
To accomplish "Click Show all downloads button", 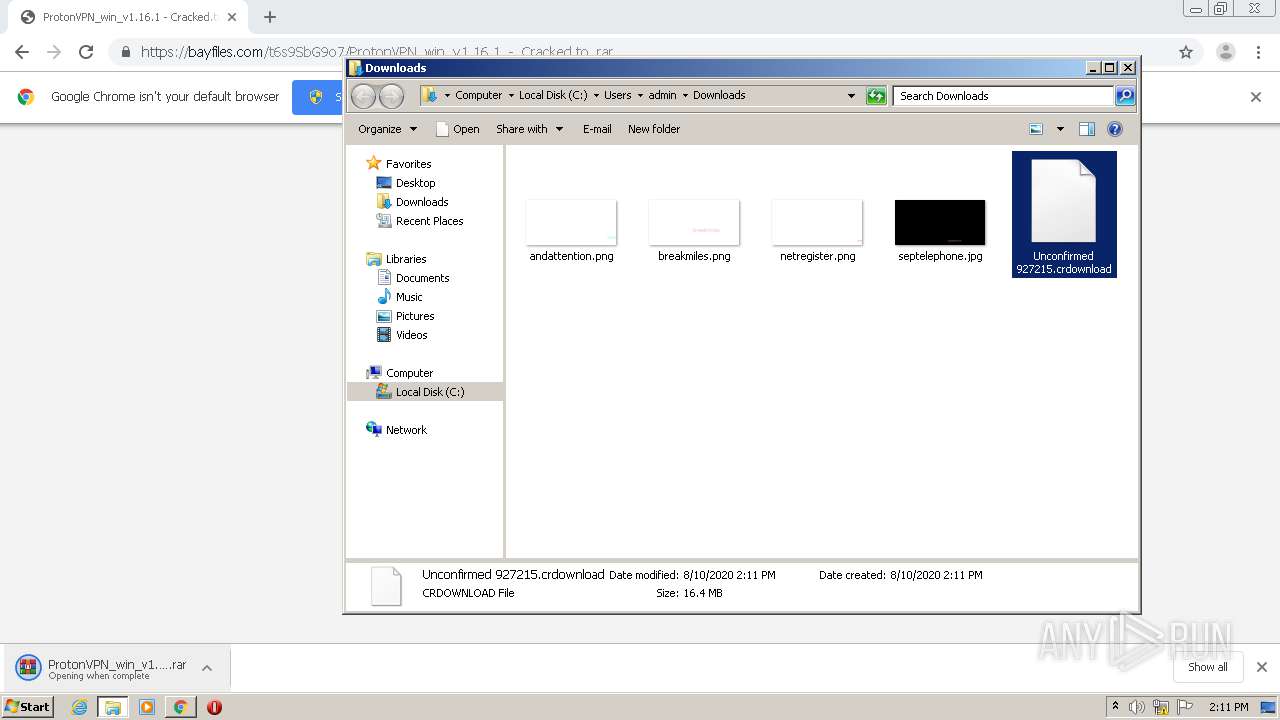I will tap(1208, 667).
